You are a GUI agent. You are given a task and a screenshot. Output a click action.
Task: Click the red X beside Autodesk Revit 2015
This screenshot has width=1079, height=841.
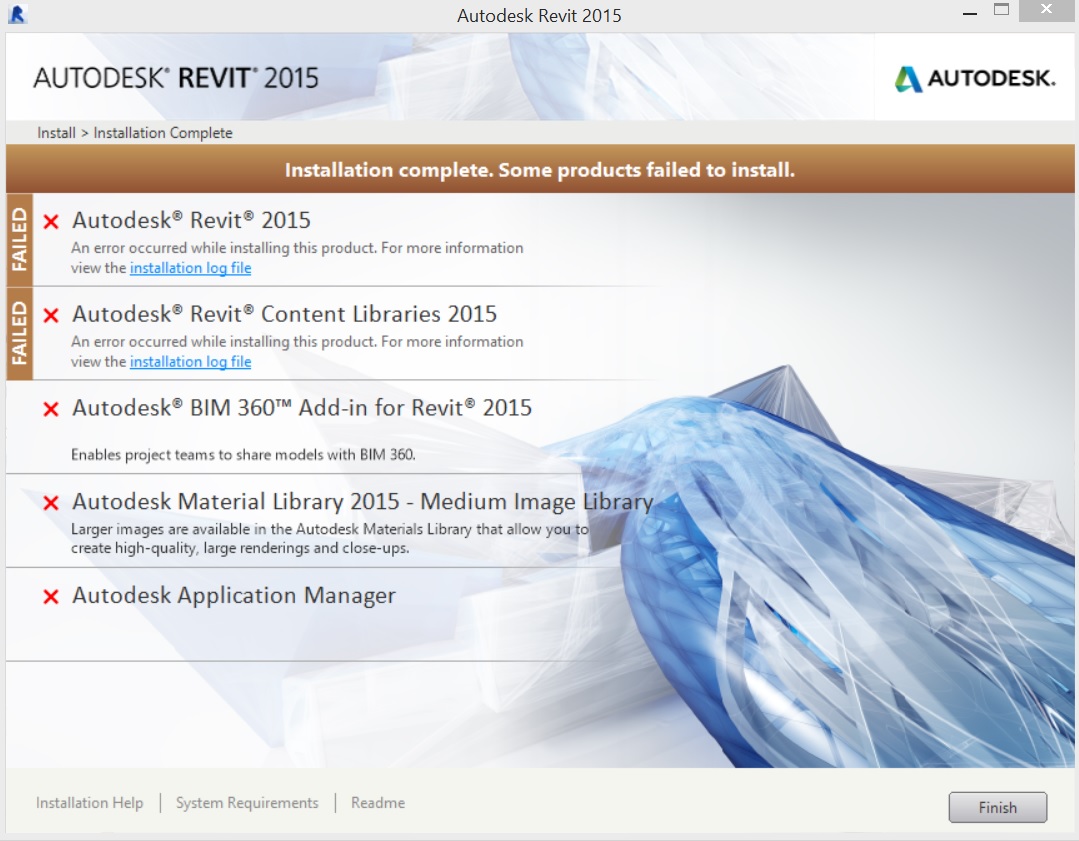pyautogui.click(x=51, y=222)
